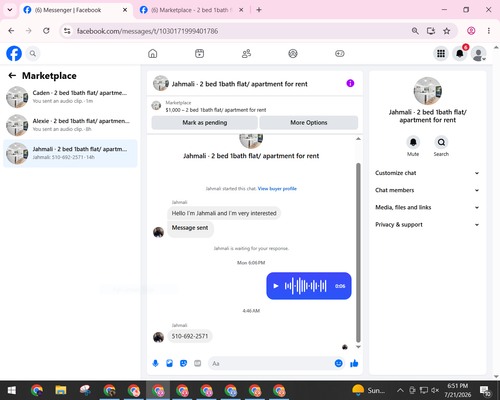
Task: Click the install app icon in address bar
Action: point(431,31)
